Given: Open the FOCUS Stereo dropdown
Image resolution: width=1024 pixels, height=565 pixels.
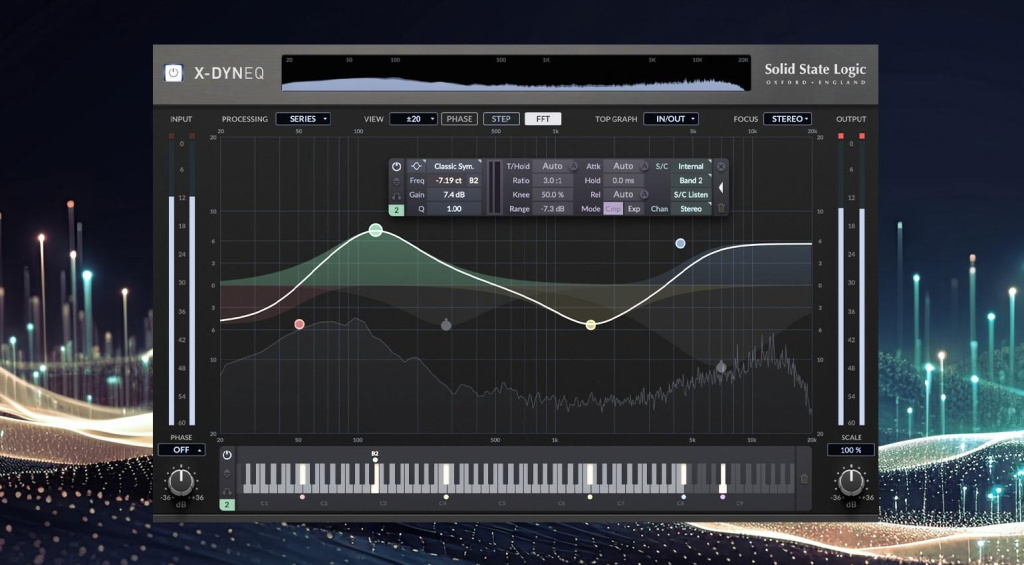Looking at the screenshot, I should click(x=787, y=119).
